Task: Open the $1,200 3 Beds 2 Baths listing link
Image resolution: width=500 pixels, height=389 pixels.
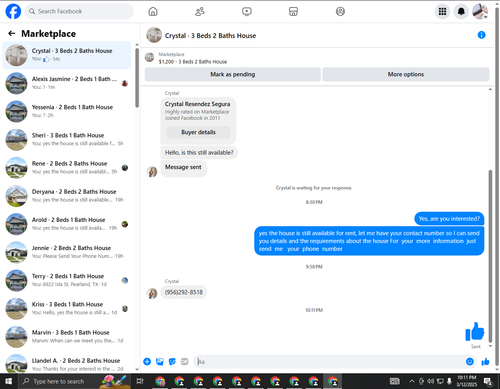Action: (193, 62)
